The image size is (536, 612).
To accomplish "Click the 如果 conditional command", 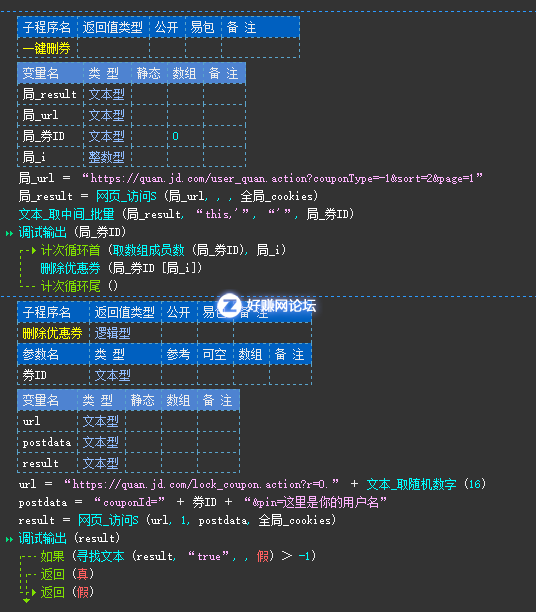I will (52, 556).
